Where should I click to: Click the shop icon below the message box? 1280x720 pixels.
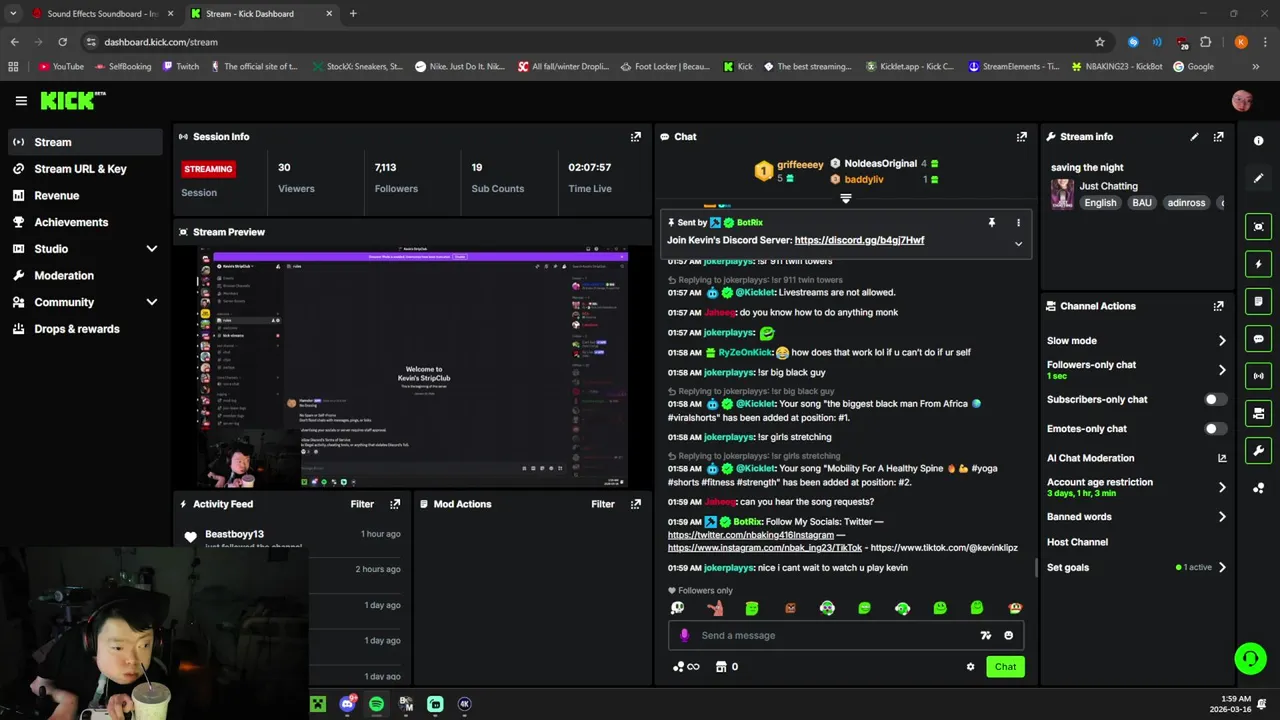click(720, 667)
